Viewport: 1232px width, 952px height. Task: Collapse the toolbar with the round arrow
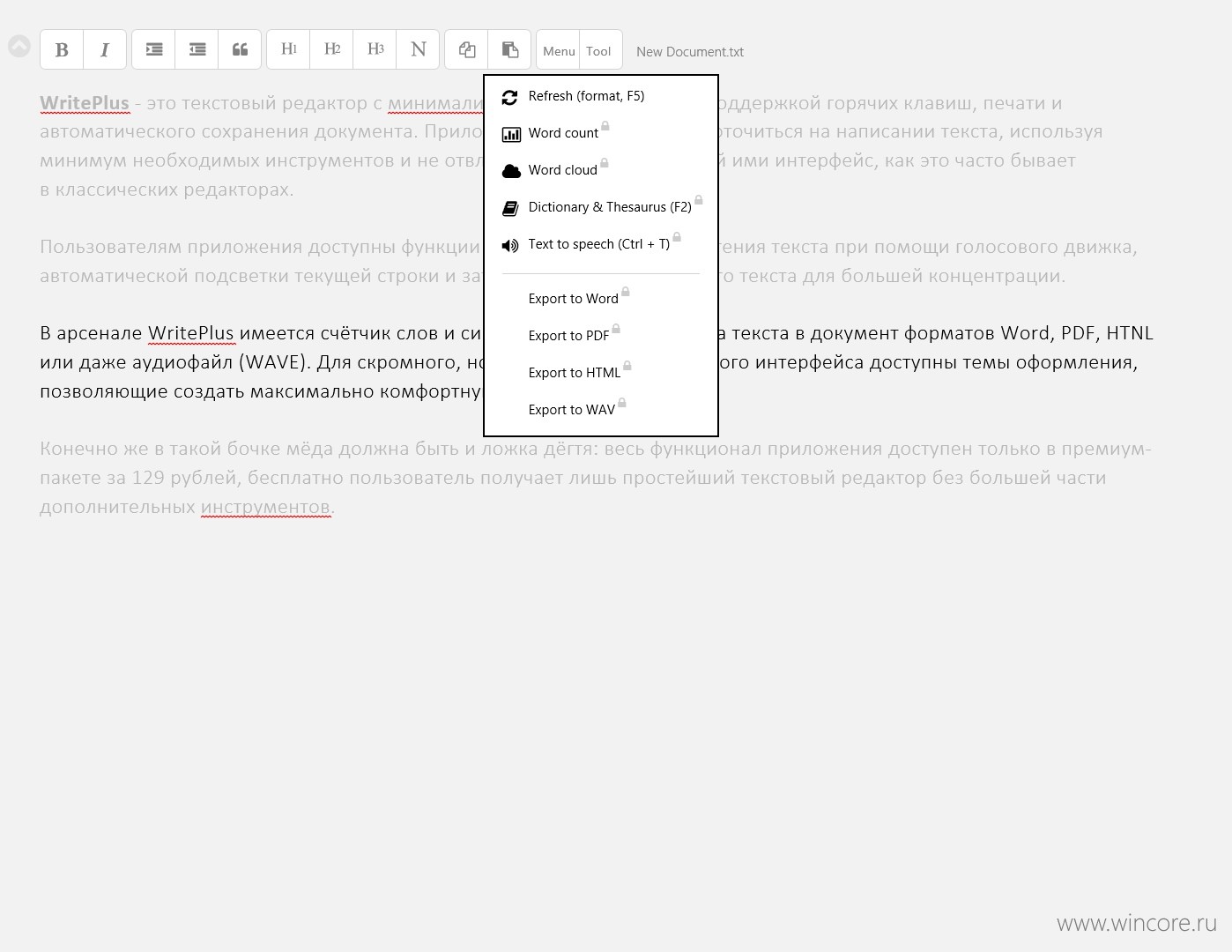(x=19, y=46)
